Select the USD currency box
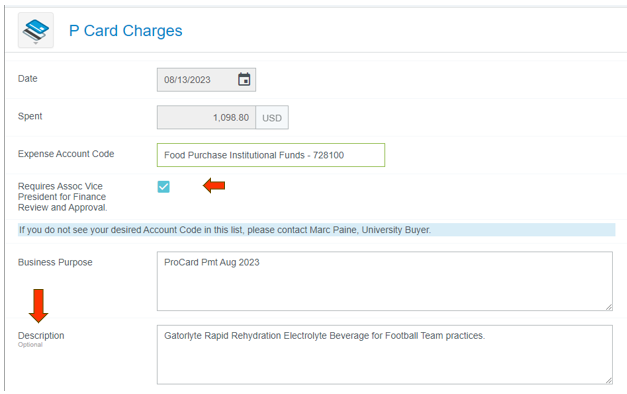 [272, 118]
